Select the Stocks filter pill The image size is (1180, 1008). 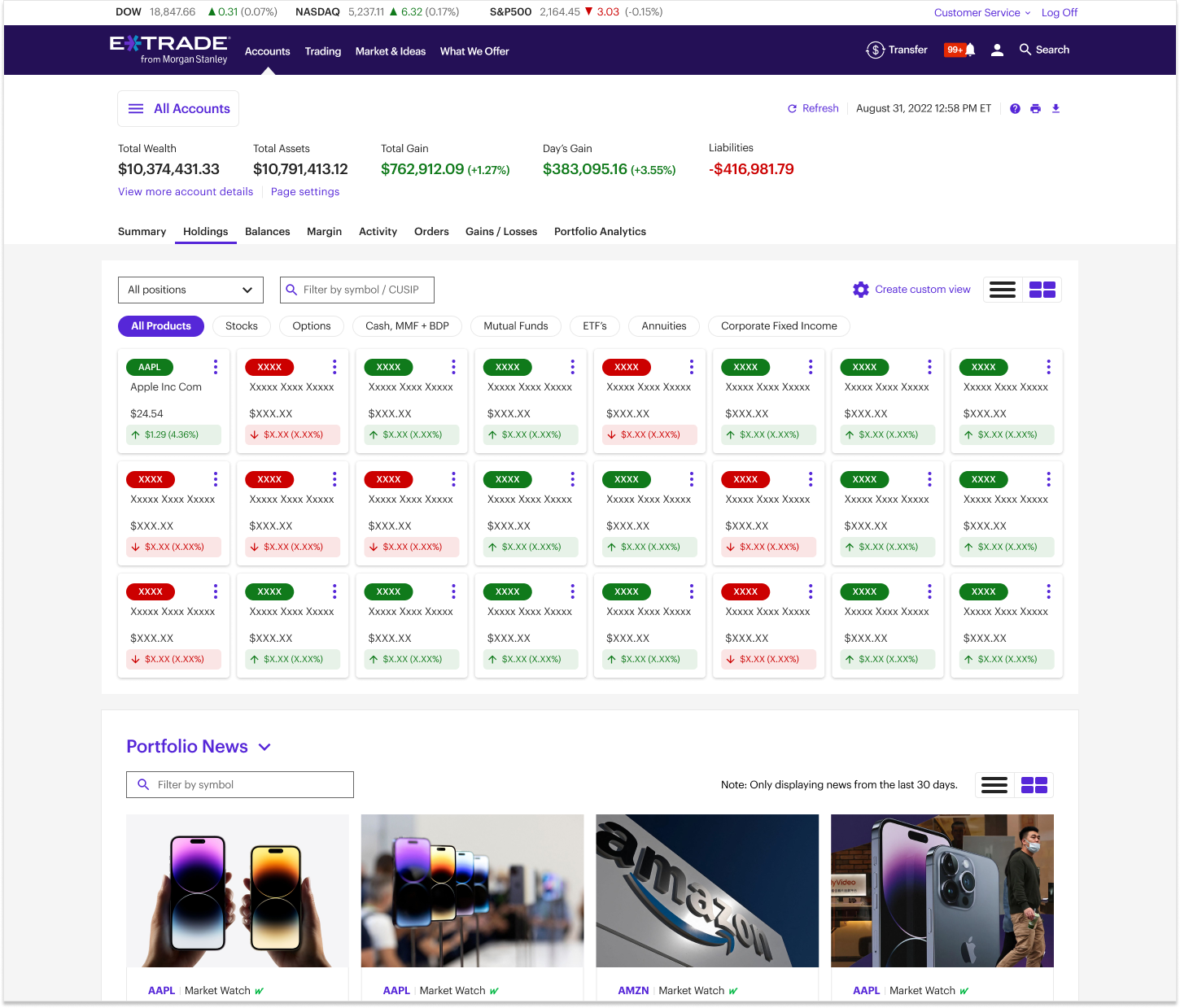pos(242,326)
